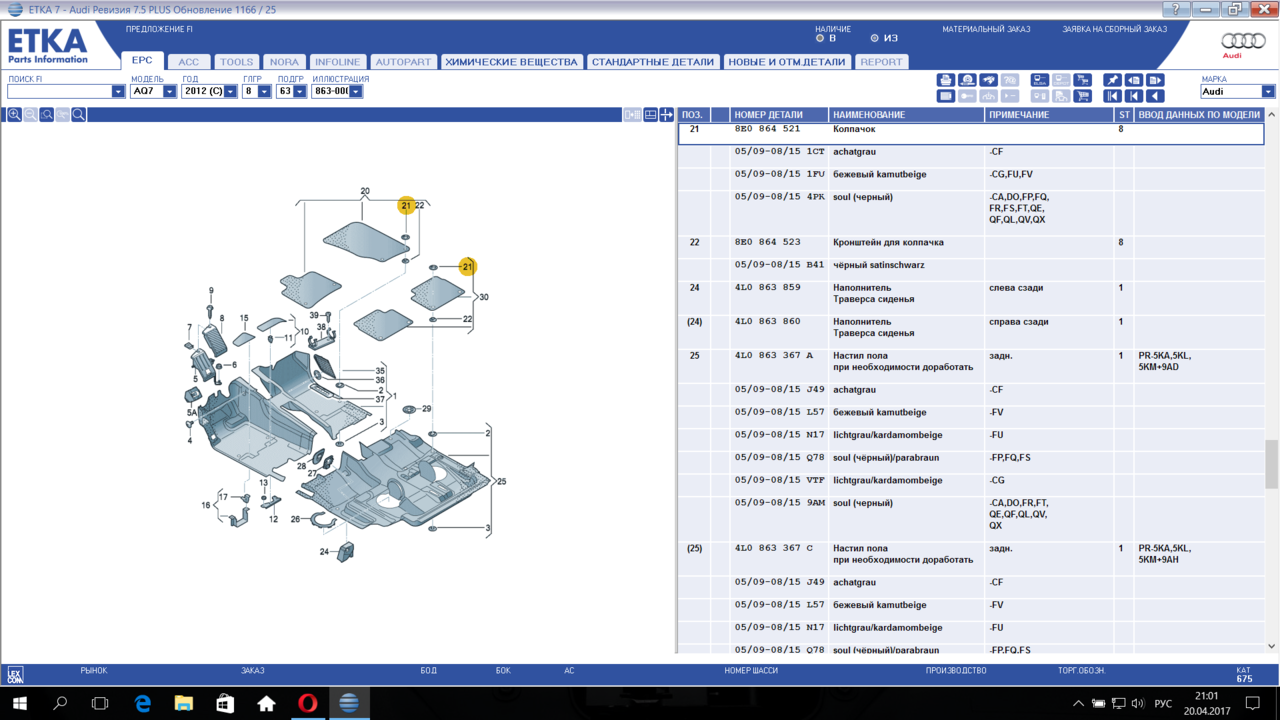The width and height of the screenshot is (1280, 720).
Task: Select part 4L0 863 367 A row
Action: pos(970,362)
